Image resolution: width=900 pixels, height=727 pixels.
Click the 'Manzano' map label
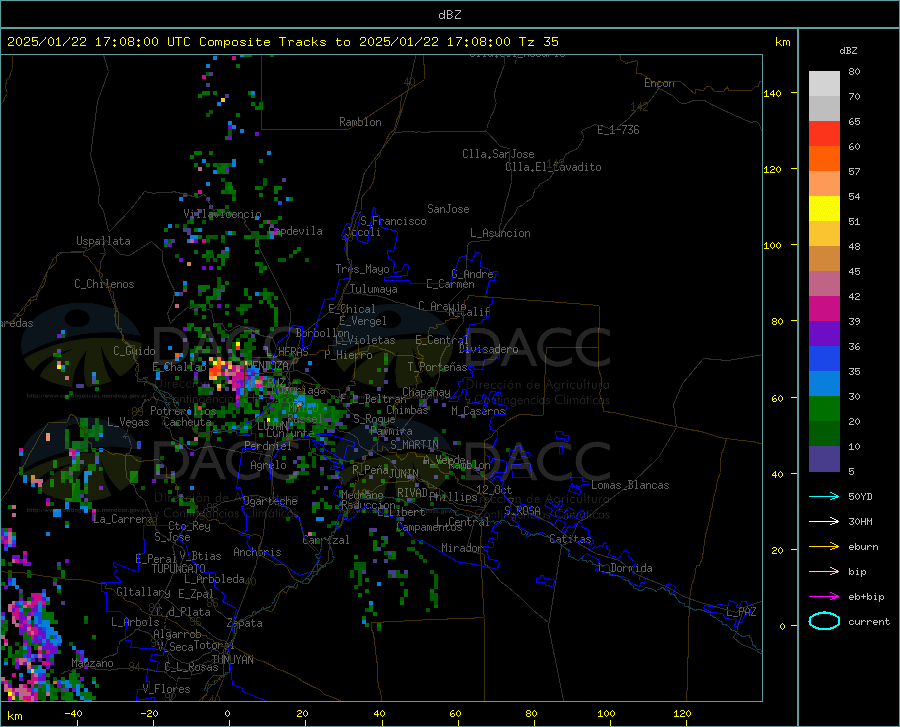click(x=92, y=663)
